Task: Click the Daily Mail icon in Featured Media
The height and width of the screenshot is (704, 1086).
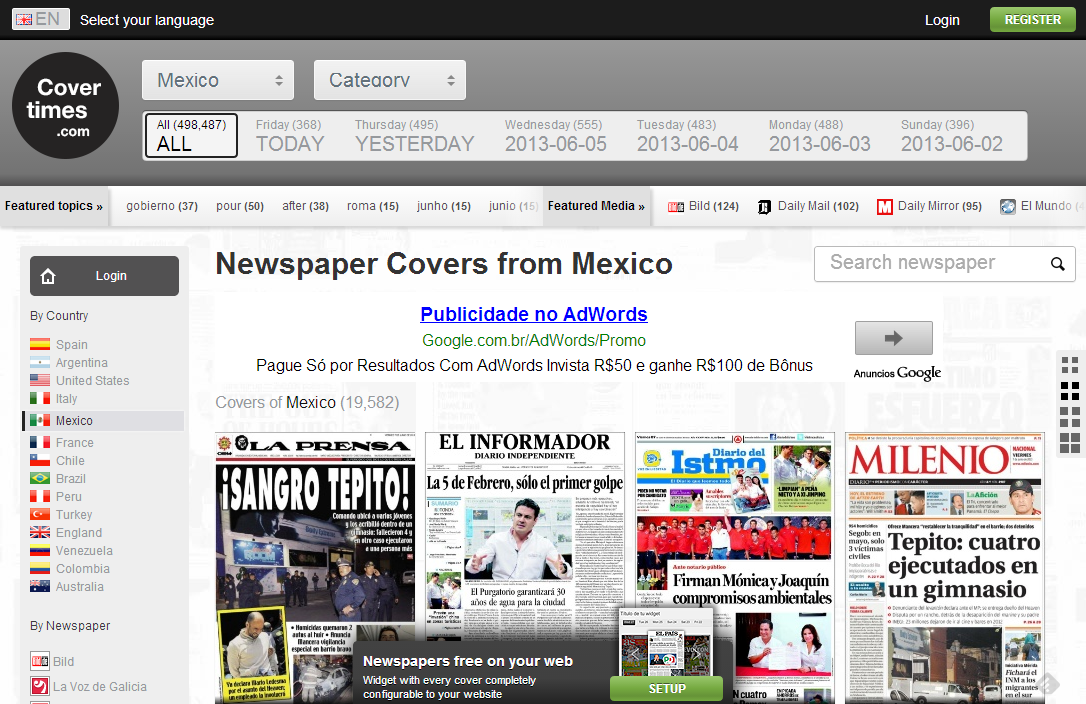Action: click(765, 206)
